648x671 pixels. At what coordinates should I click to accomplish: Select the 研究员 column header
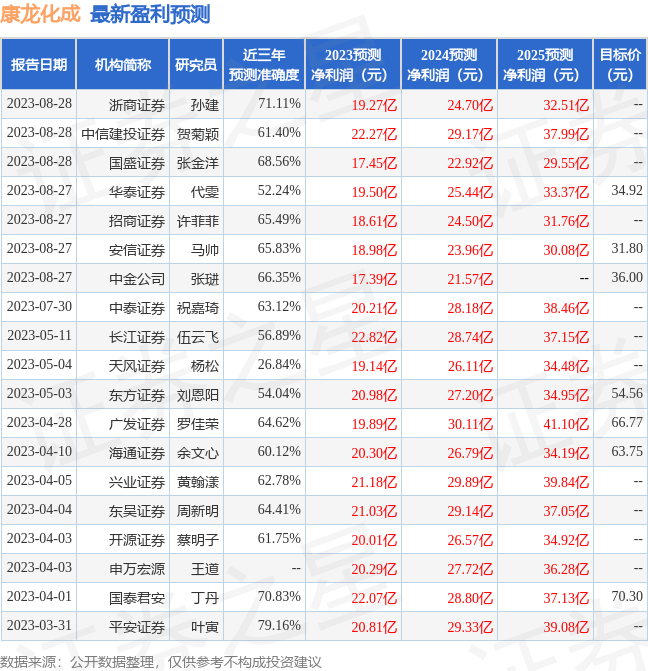pyautogui.click(x=196, y=65)
